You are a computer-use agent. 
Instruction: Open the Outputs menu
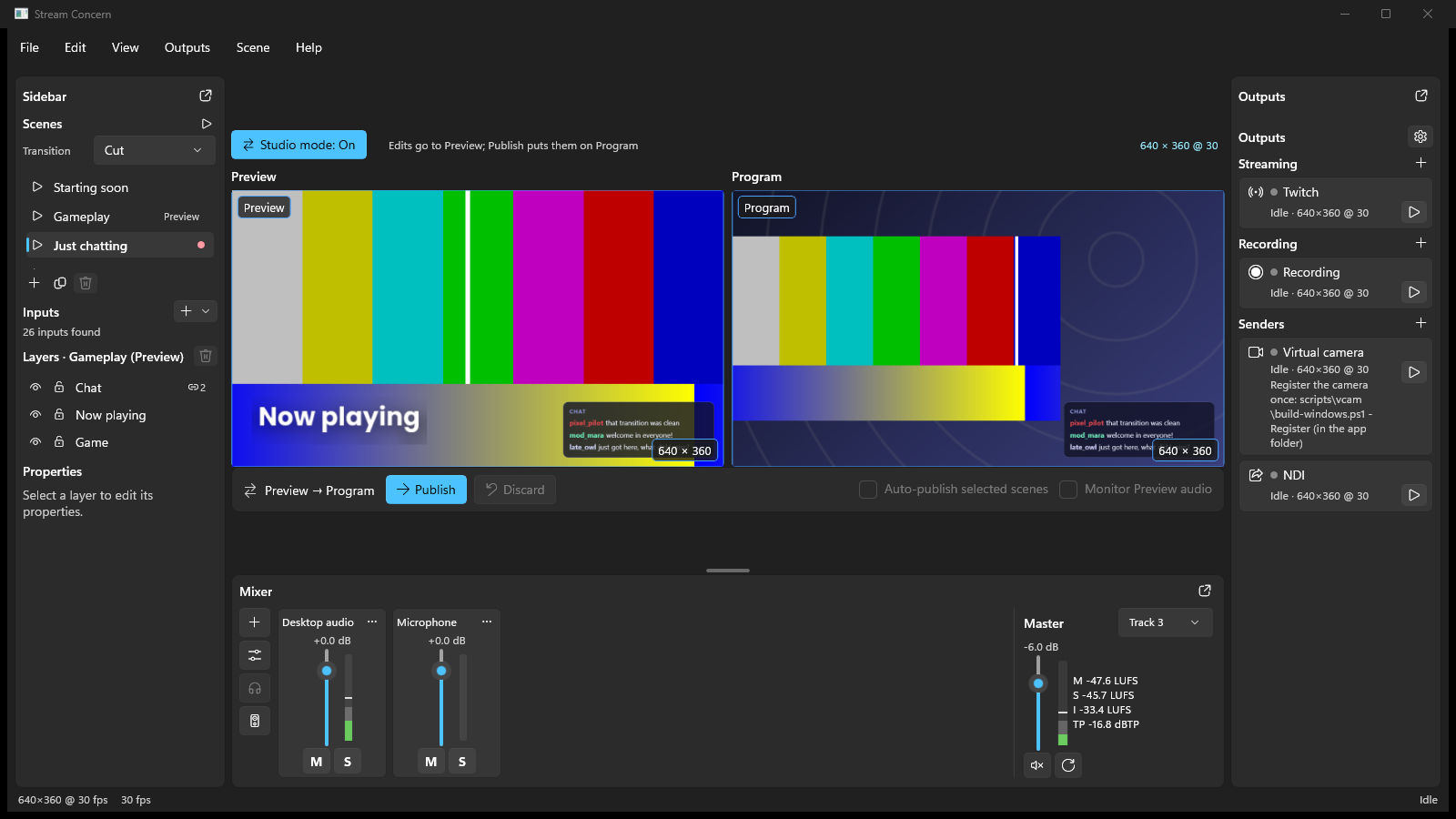pos(187,47)
